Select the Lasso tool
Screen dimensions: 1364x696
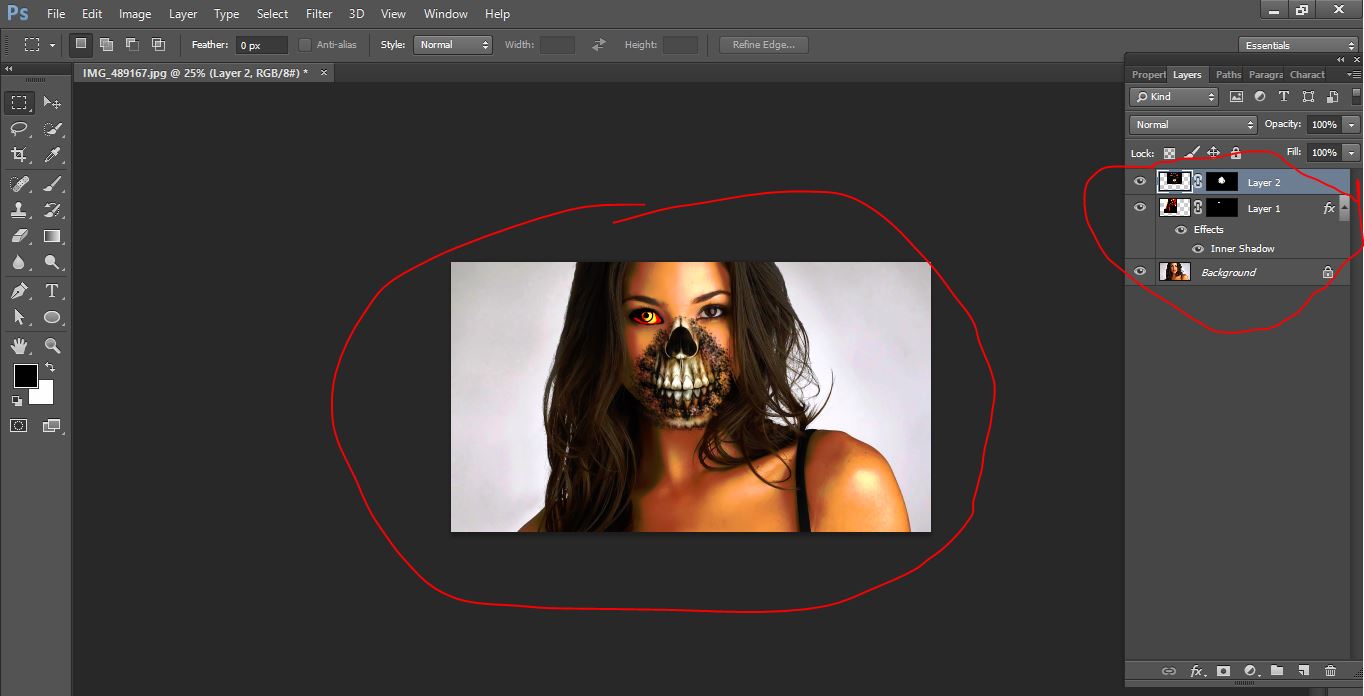tap(19, 129)
